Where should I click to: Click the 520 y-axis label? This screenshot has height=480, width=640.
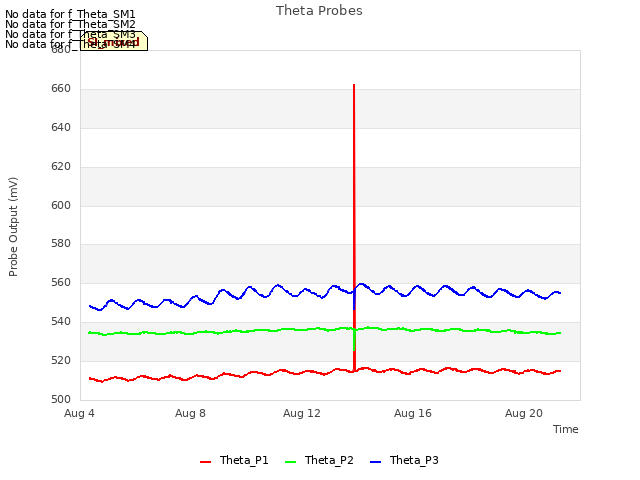(x=61, y=360)
